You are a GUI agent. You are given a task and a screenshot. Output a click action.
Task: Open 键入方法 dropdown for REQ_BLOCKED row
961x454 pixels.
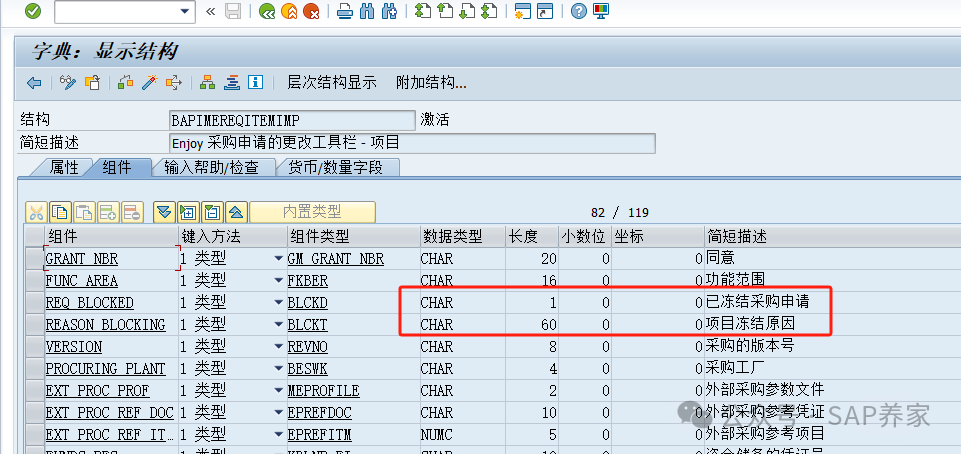[279, 303]
